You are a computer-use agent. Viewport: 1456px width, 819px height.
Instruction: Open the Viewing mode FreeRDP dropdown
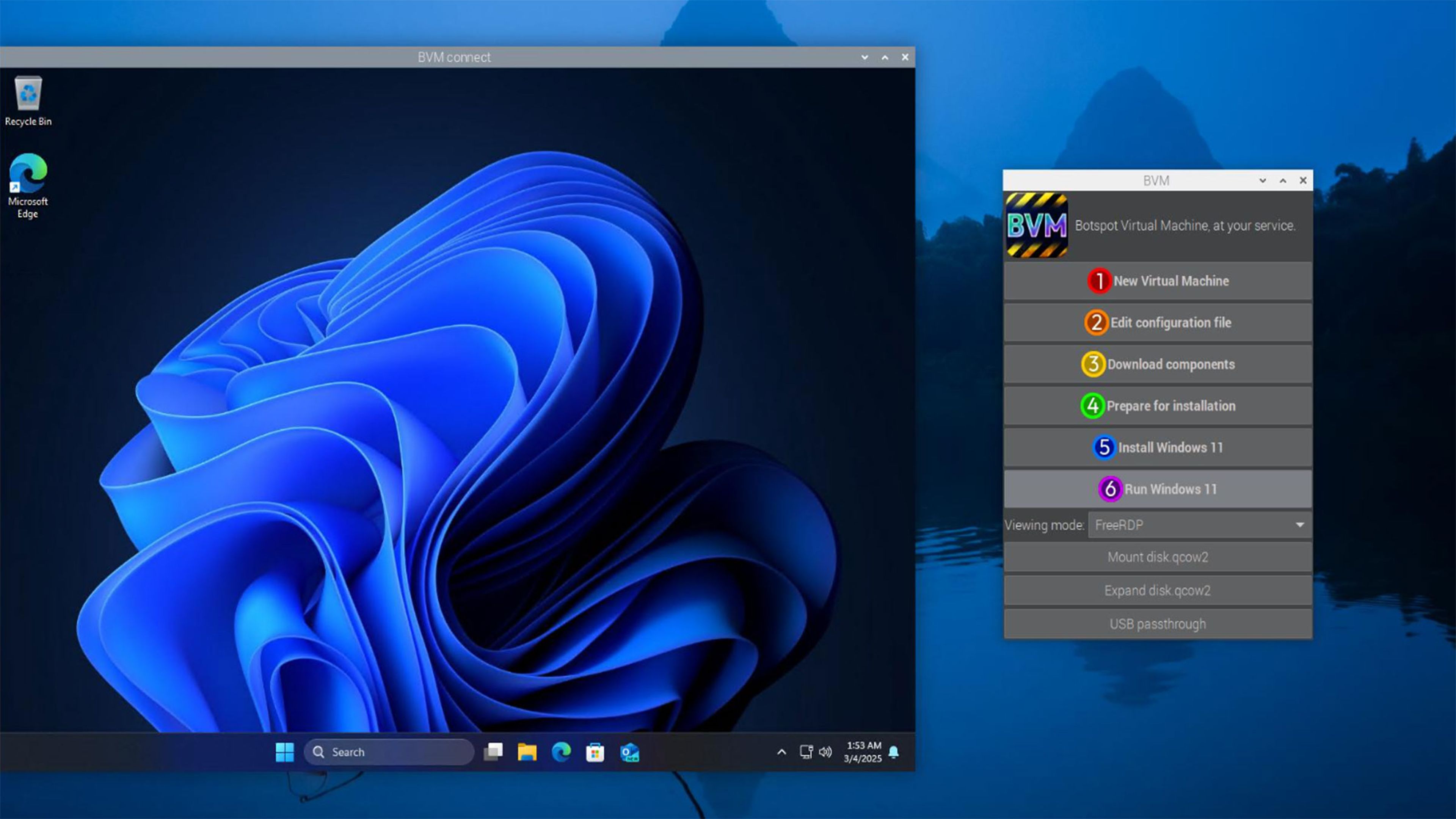1200,525
